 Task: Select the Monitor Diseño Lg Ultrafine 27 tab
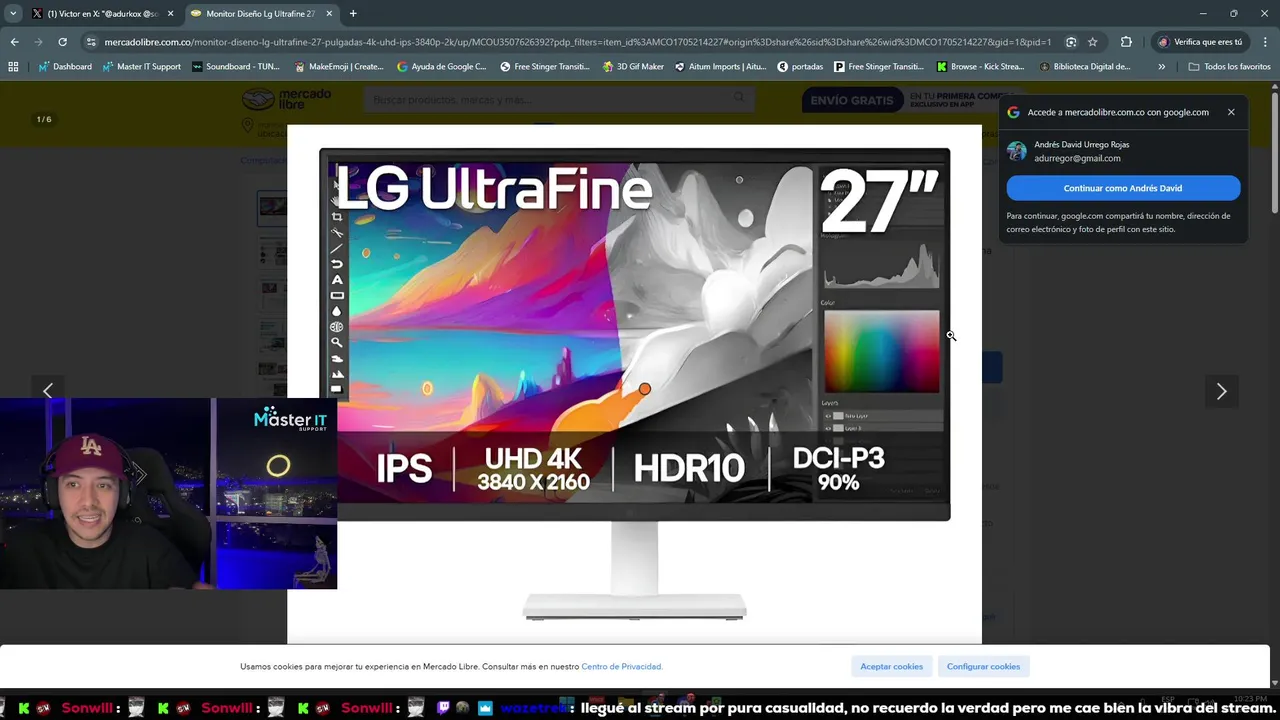click(262, 14)
